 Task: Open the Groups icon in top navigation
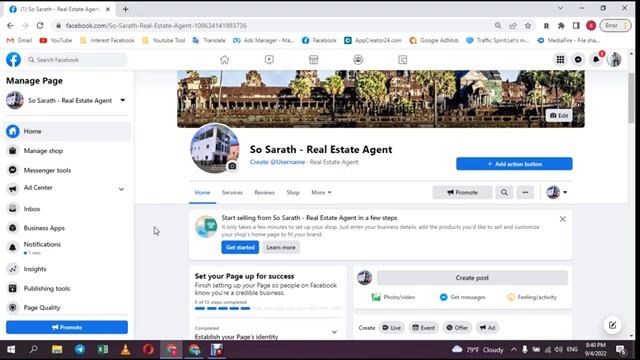coord(358,60)
